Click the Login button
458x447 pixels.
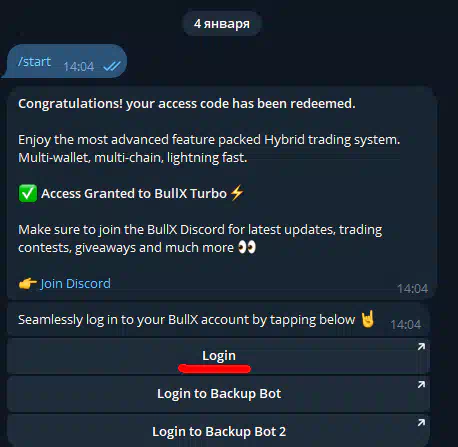(218, 356)
